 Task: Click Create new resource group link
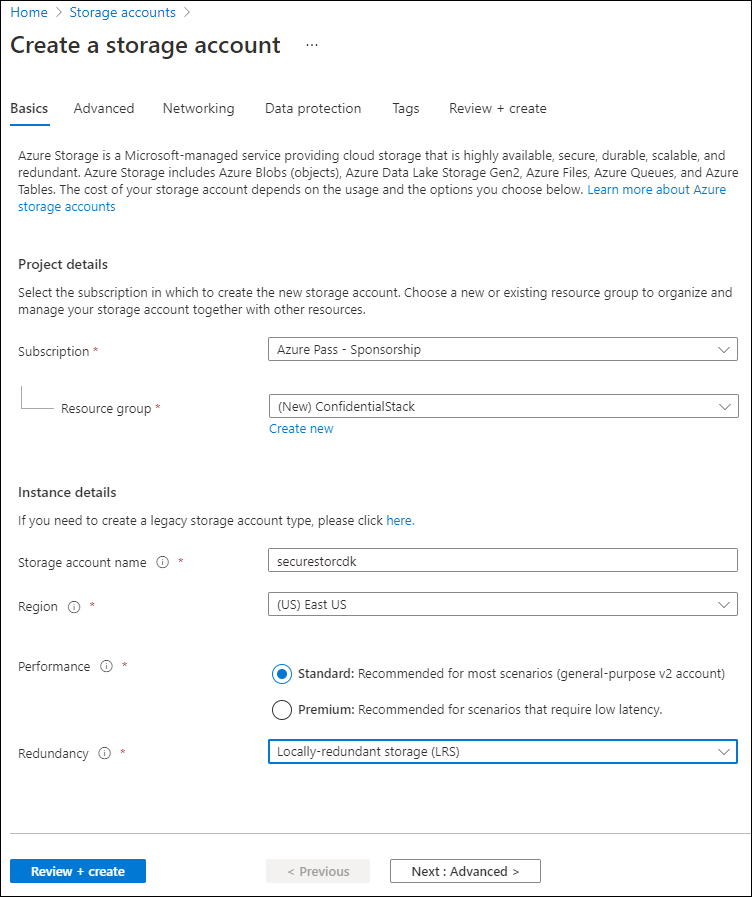click(301, 429)
